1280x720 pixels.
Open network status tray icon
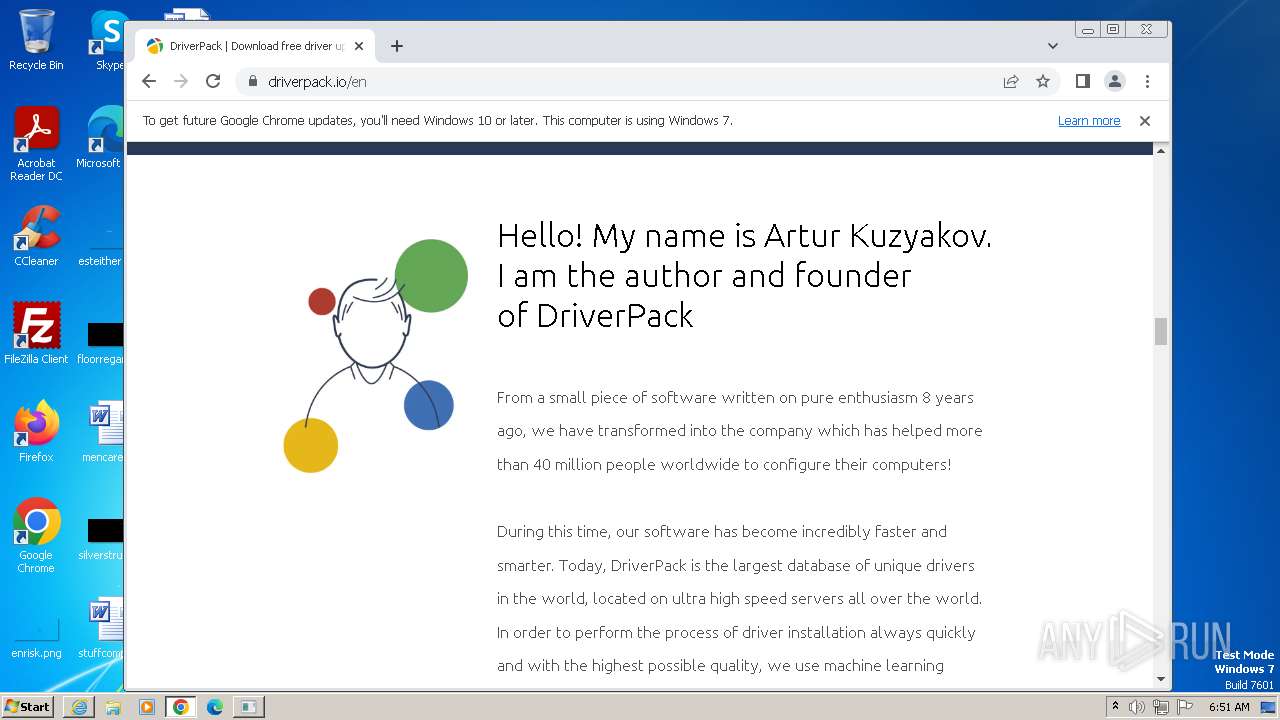[1160, 707]
